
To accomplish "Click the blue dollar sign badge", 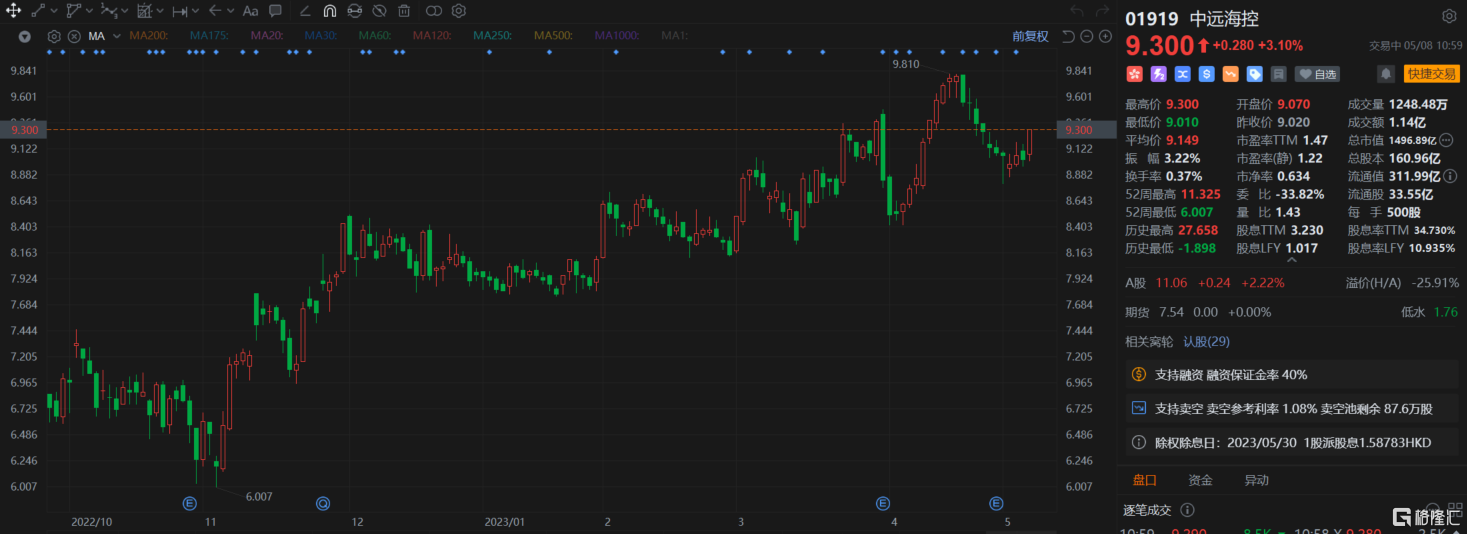I will 1207,74.
